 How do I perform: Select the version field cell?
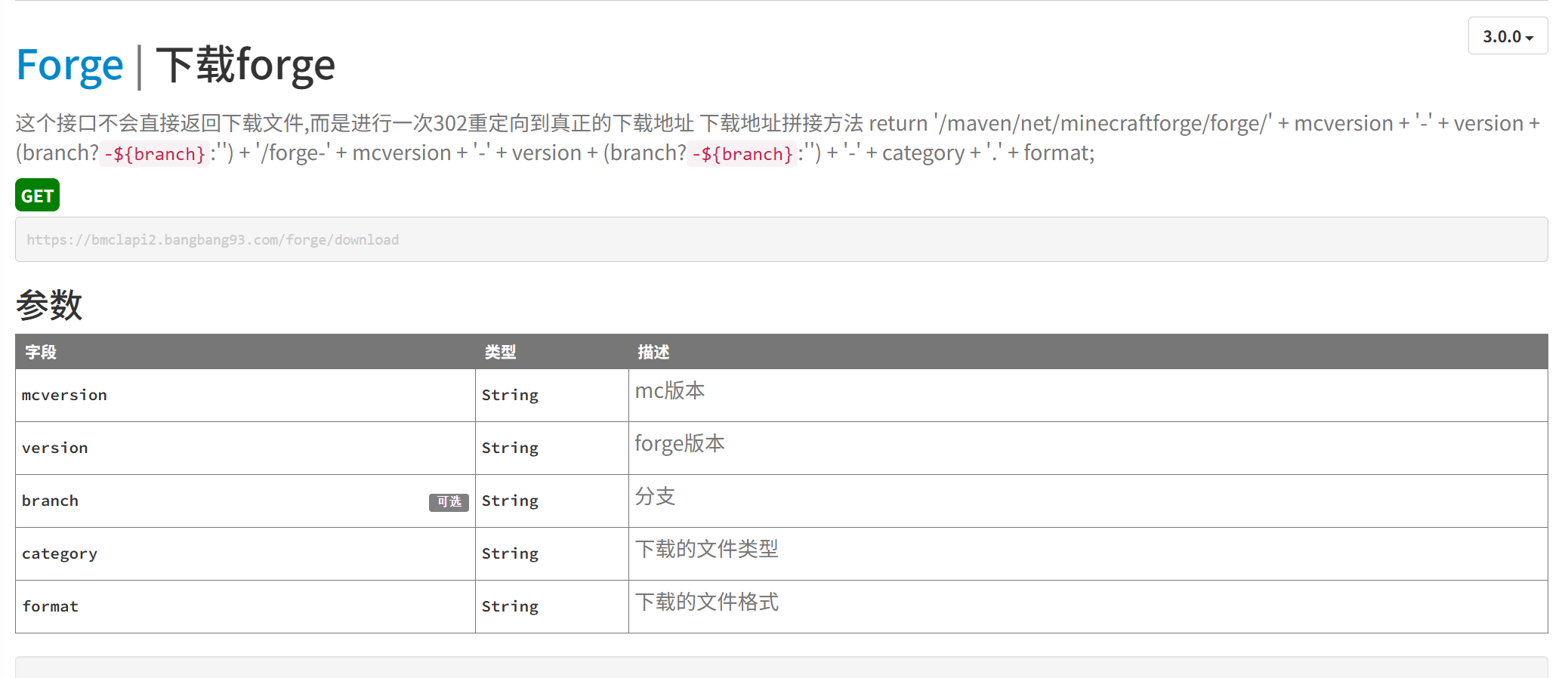click(x=55, y=448)
